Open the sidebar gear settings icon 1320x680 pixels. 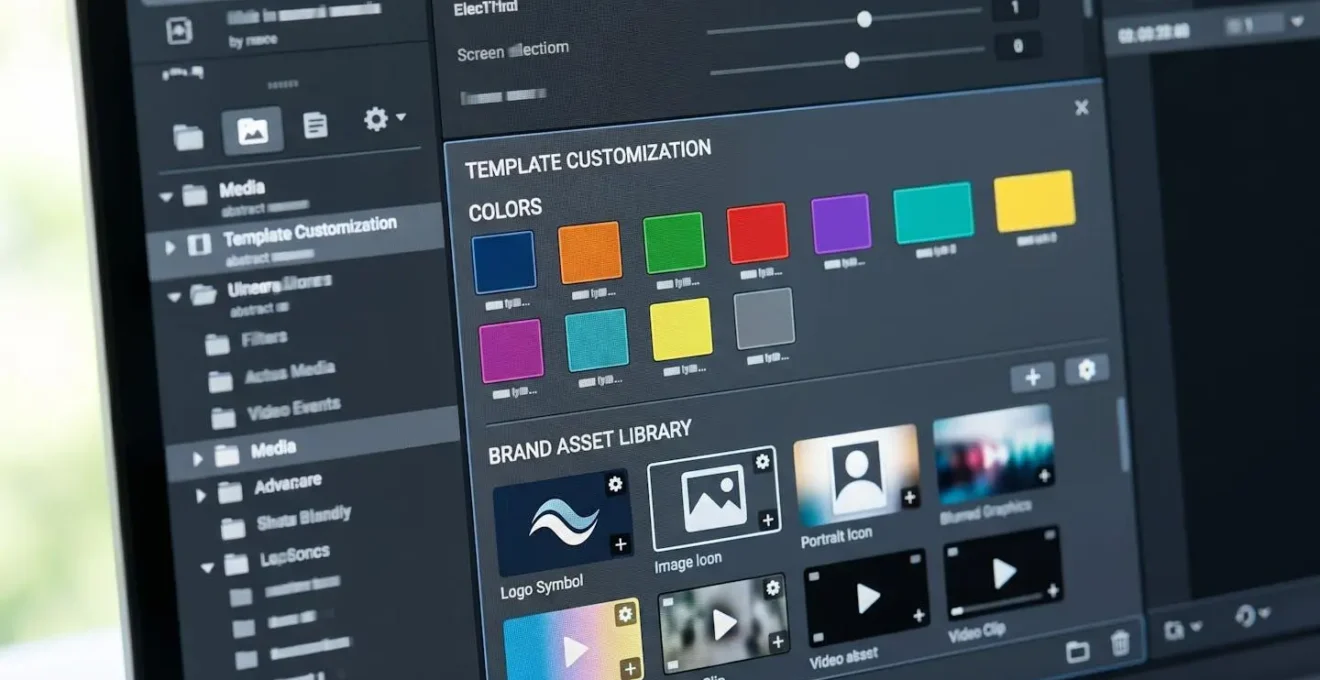375,120
